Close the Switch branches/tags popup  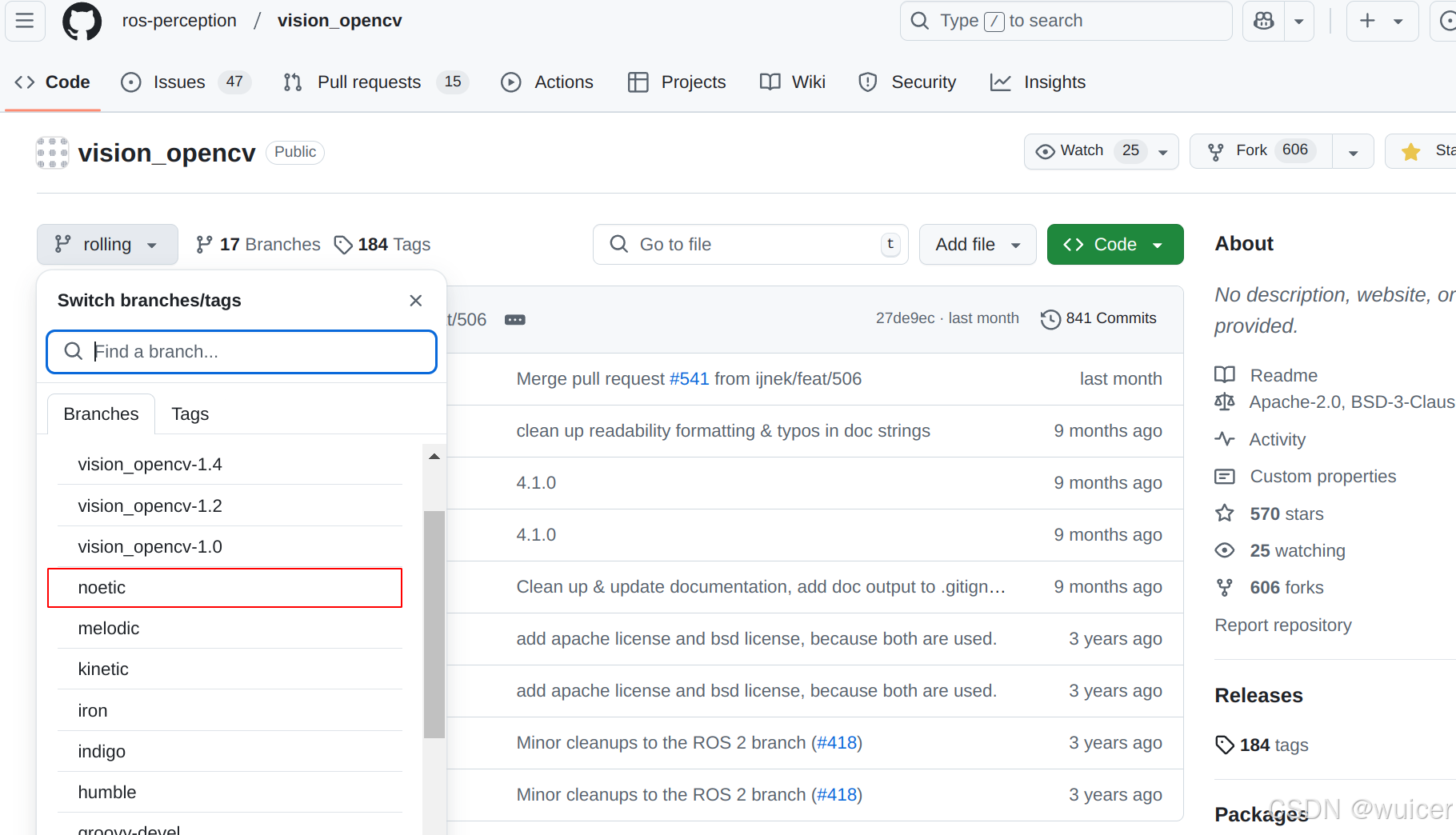(416, 301)
